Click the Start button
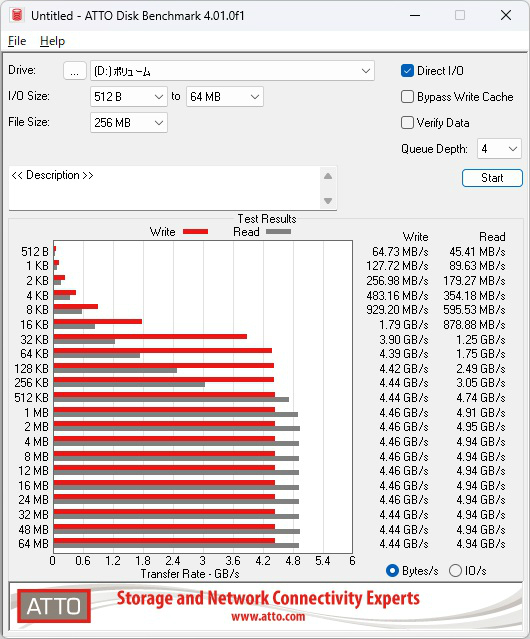Viewport: 530px width, 639px height. pyautogui.click(x=492, y=178)
